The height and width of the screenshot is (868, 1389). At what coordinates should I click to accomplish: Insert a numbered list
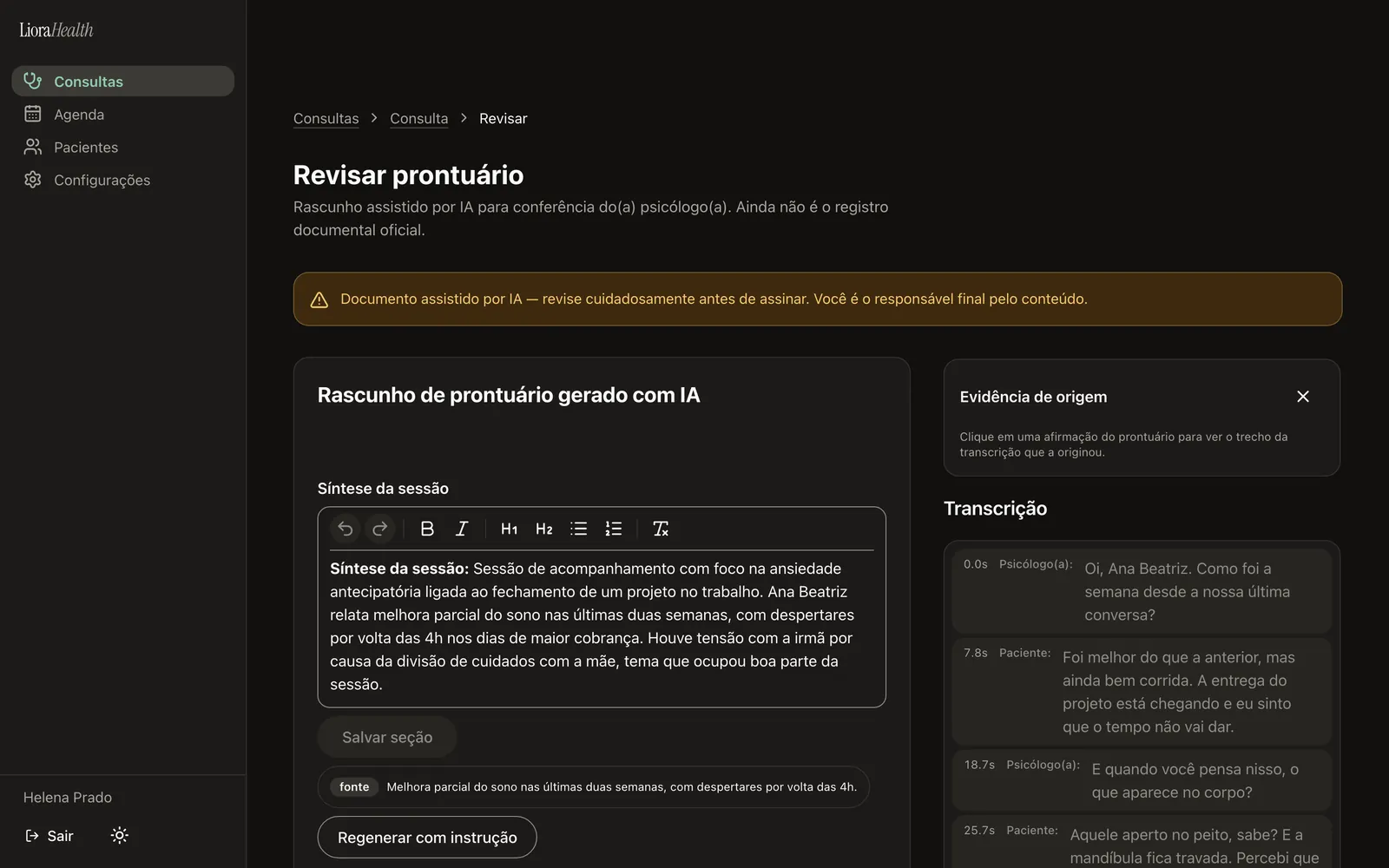(614, 529)
